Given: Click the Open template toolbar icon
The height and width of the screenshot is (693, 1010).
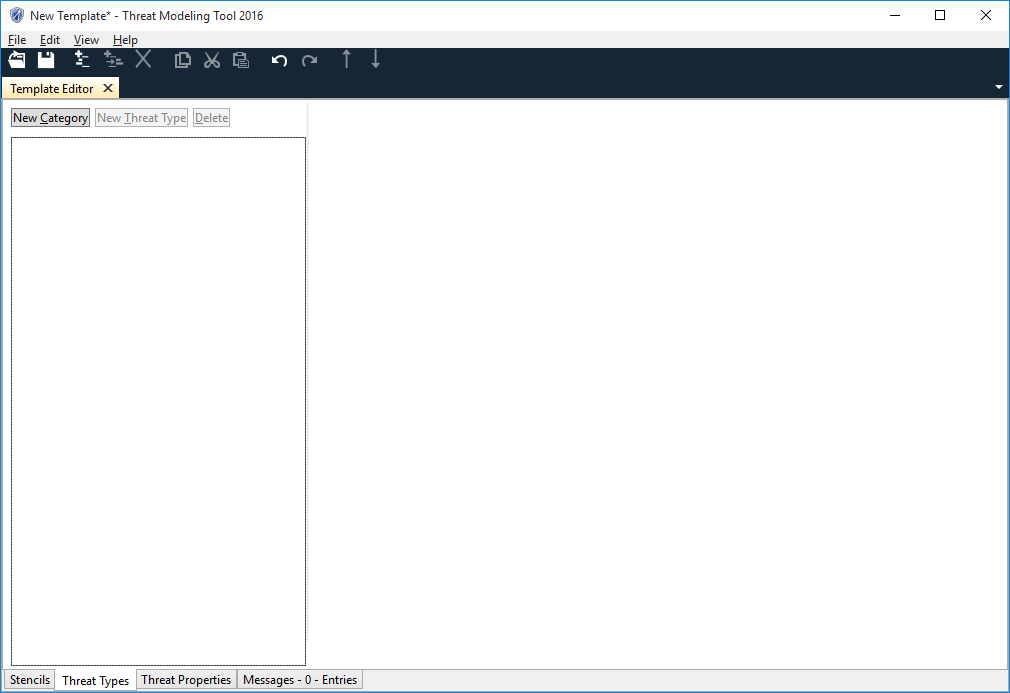Looking at the screenshot, I should 17,60.
